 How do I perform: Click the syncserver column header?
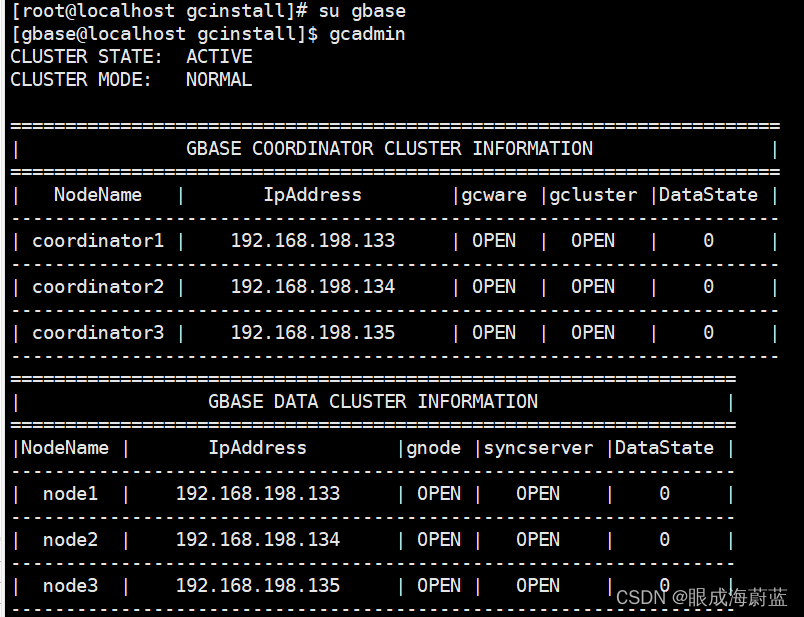pyautogui.click(x=538, y=448)
